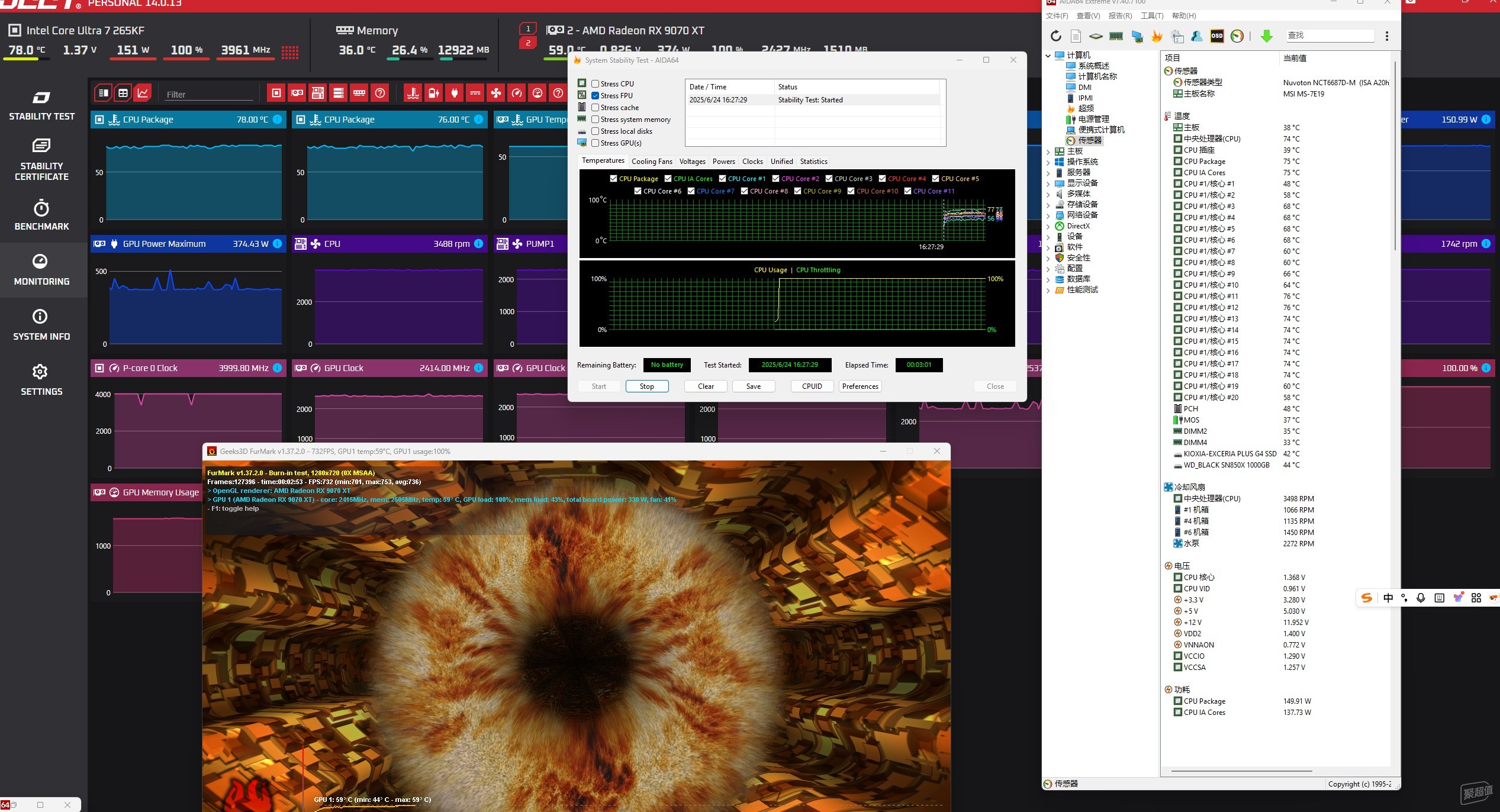Viewport: 1500px width, 812px height.
Task: Enable the Stress GPU(s) checkbox
Action: point(596,143)
